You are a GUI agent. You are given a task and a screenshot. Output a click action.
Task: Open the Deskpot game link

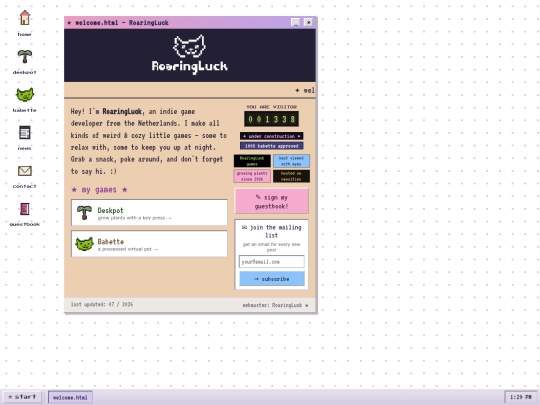click(x=149, y=212)
